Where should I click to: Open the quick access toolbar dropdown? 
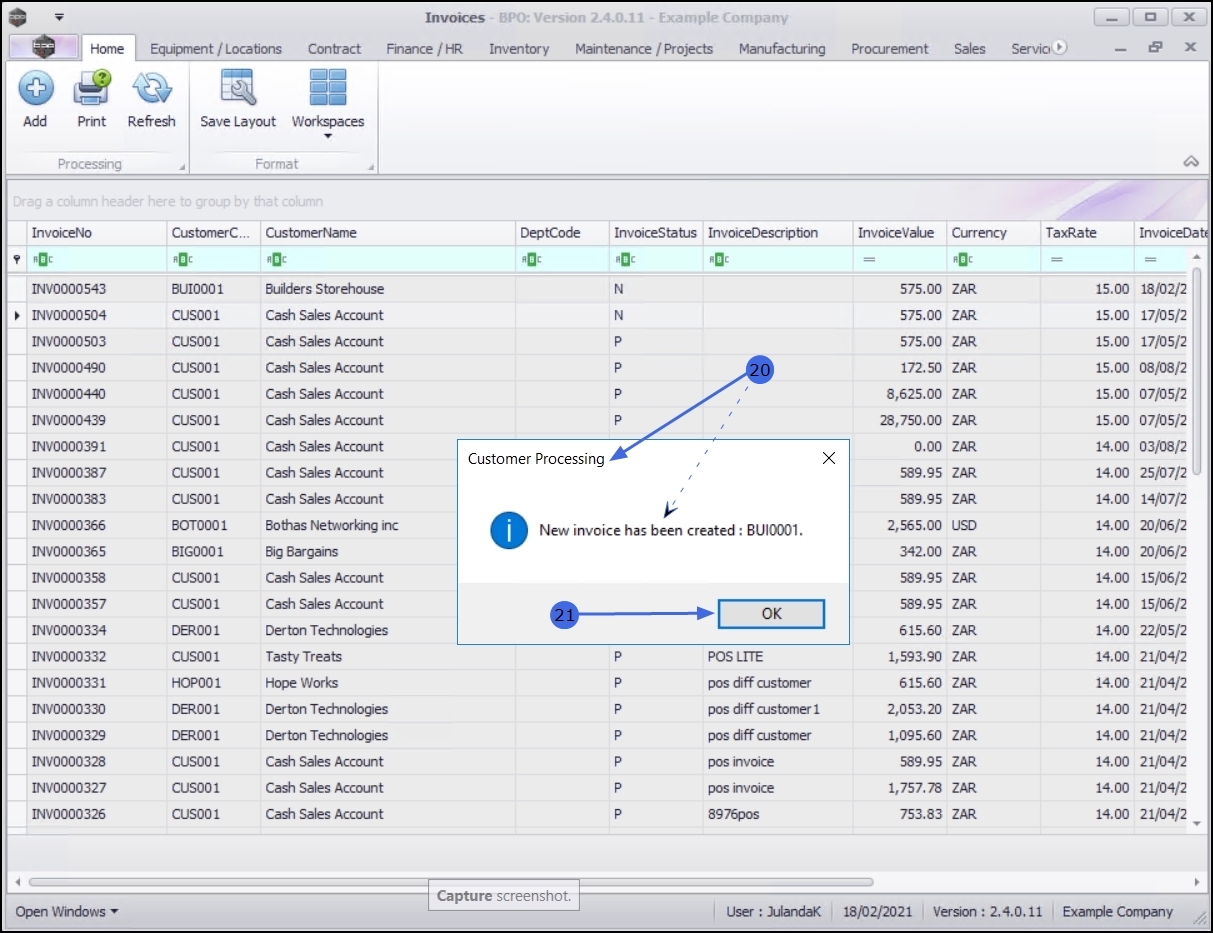(x=59, y=17)
